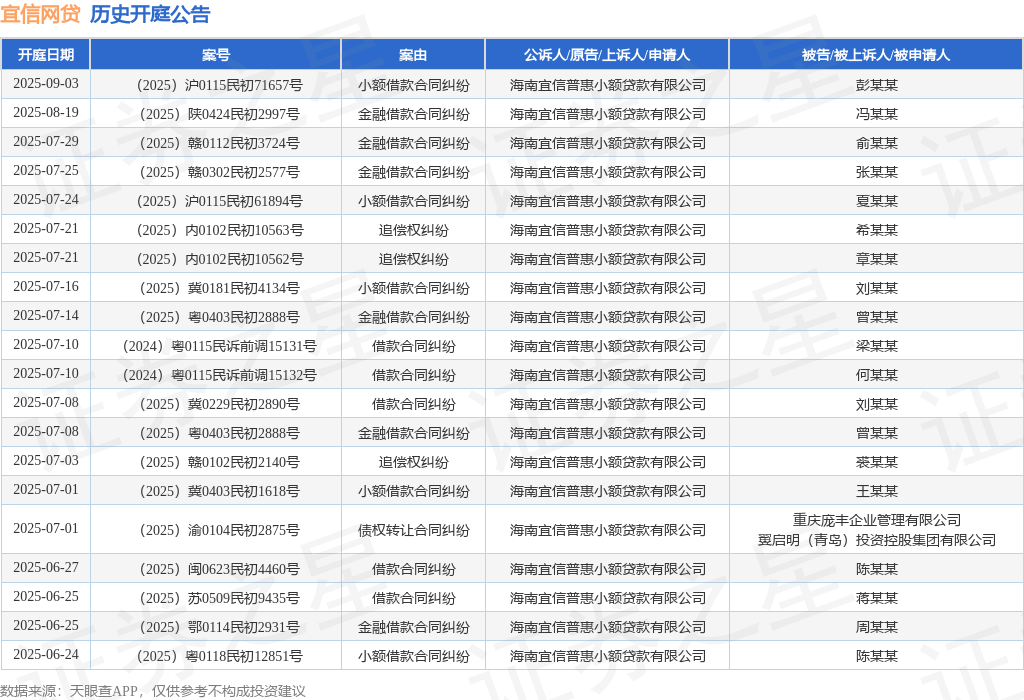Screen dimensions: 1024x700
Task: Click case number 冀0181民初4134号
Action: pyautogui.click(x=219, y=288)
